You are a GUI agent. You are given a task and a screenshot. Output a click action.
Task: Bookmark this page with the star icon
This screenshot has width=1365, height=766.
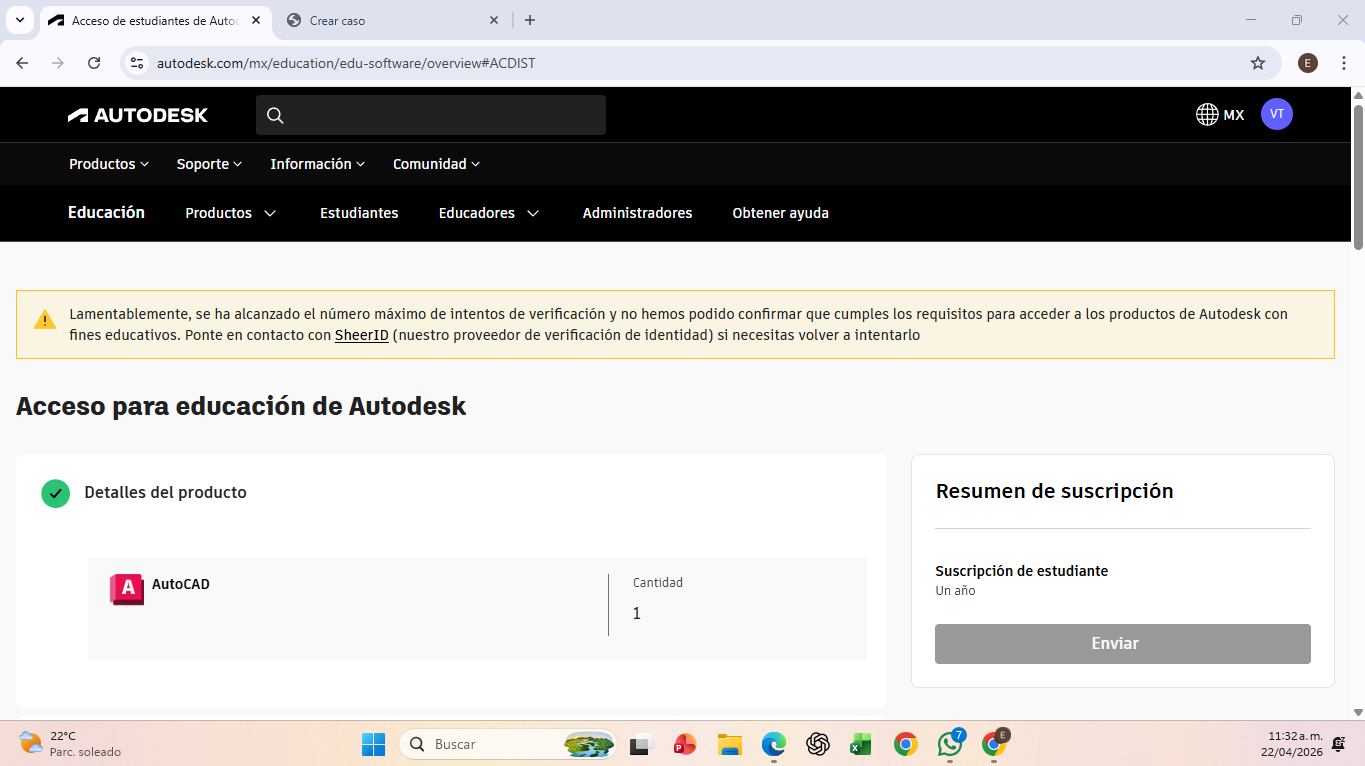coord(1258,63)
